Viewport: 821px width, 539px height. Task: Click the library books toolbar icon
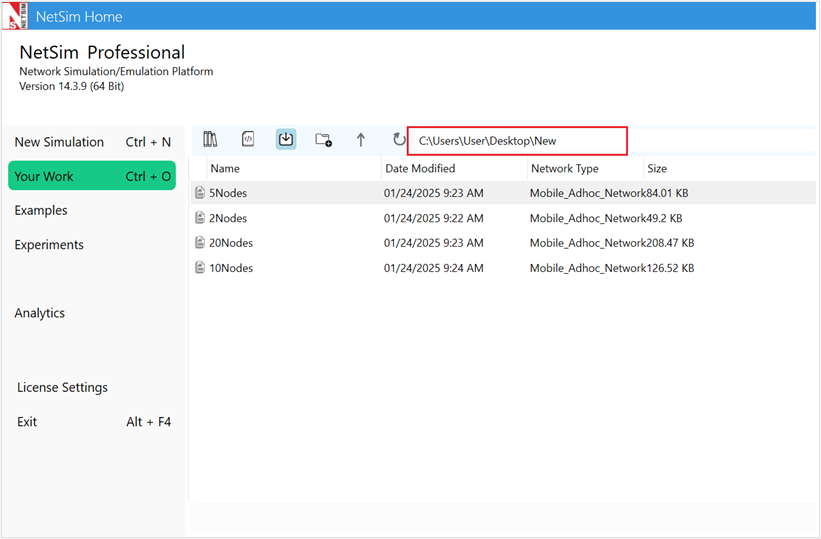point(210,139)
